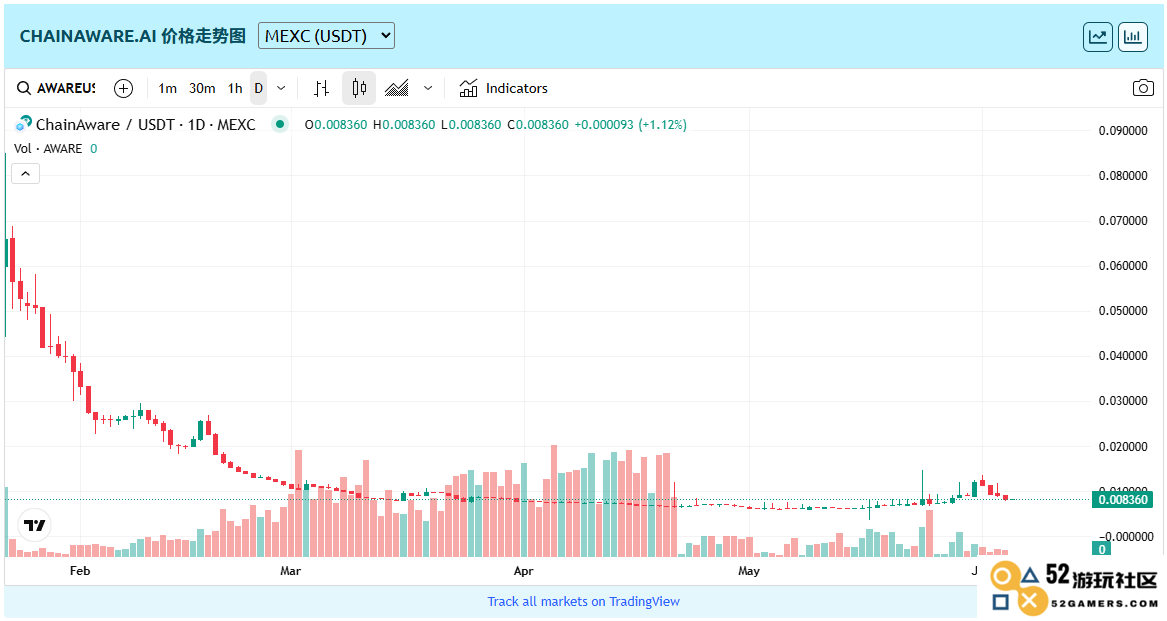Expand the chart style chevron menu

[428, 89]
